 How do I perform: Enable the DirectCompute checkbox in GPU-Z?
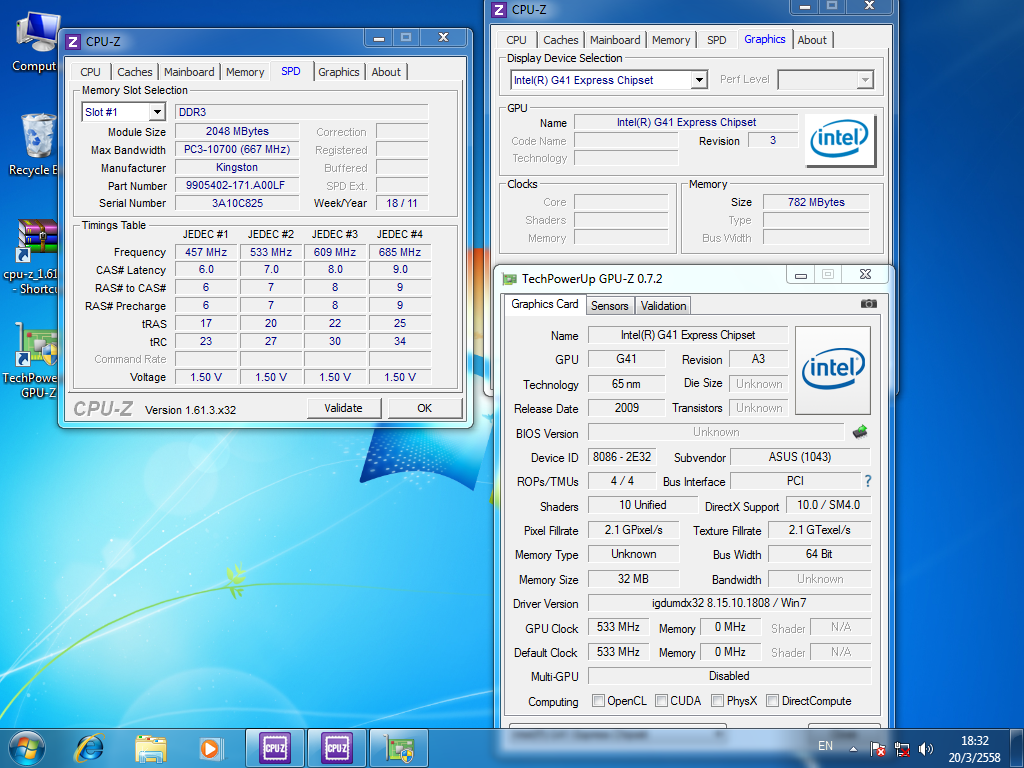pos(772,701)
